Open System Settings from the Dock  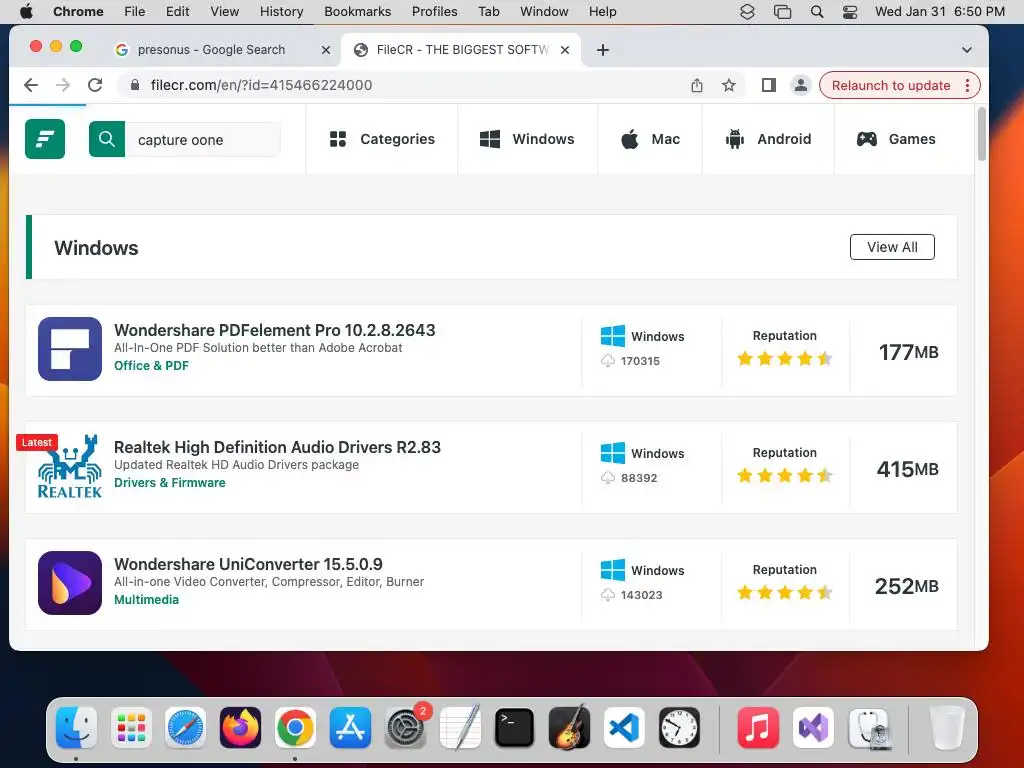click(406, 728)
